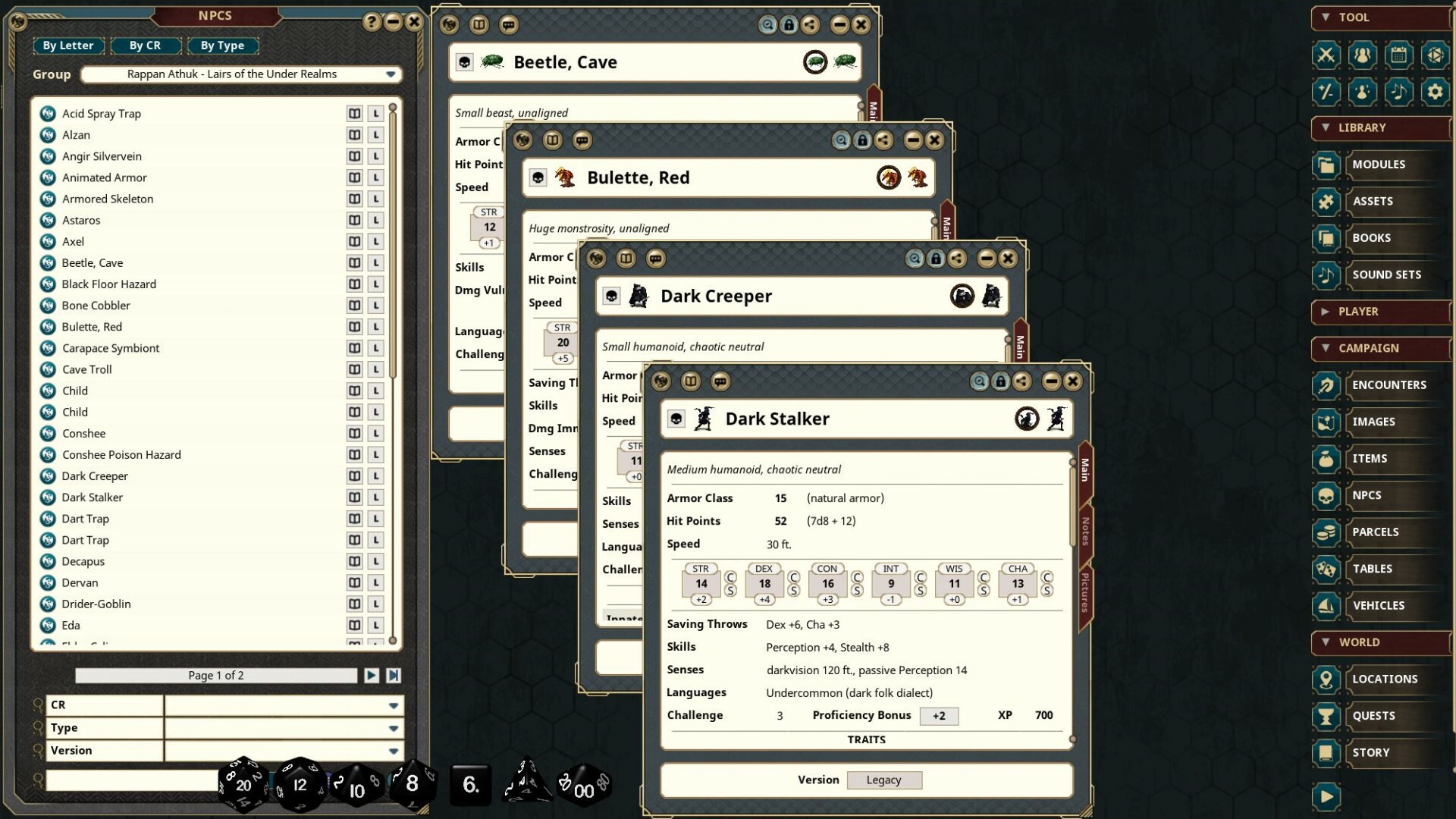The height and width of the screenshot is (819, 1456).
Task: Switch to the By CR tab
Action: pyautogui.click(x=146, y=45)
